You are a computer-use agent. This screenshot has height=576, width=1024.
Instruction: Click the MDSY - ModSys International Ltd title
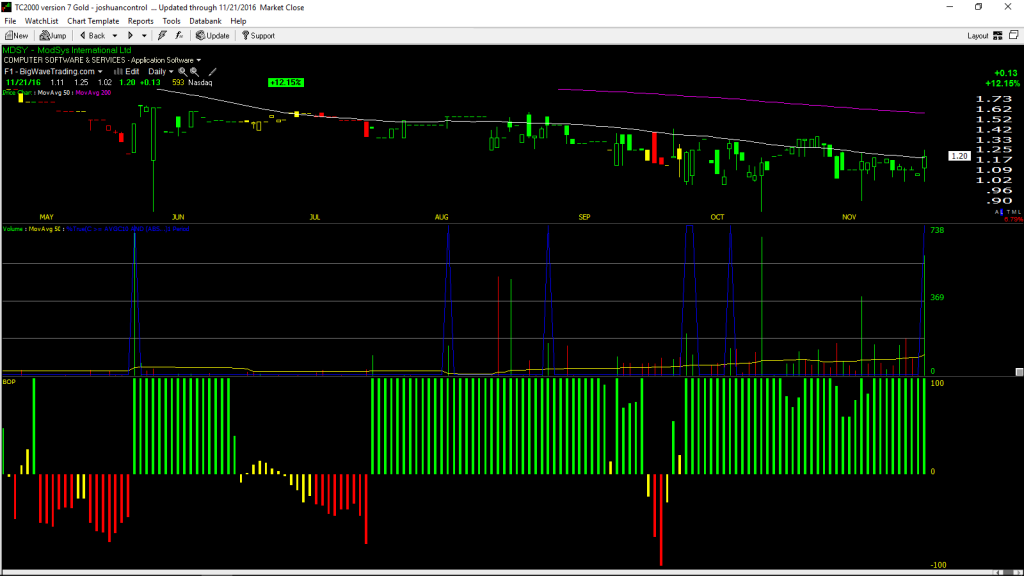[x=67, y=50]
